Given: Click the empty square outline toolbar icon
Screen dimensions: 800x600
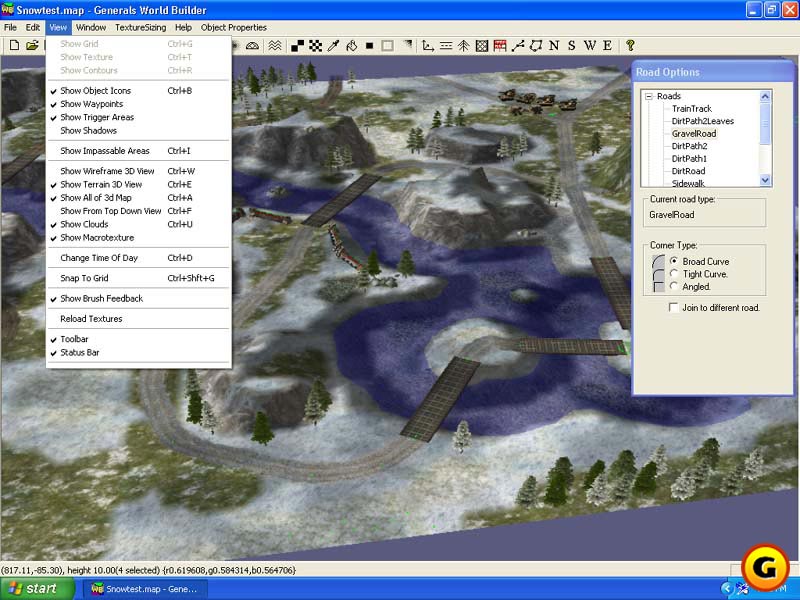Looking at the screenshot, I should [387, 46].
